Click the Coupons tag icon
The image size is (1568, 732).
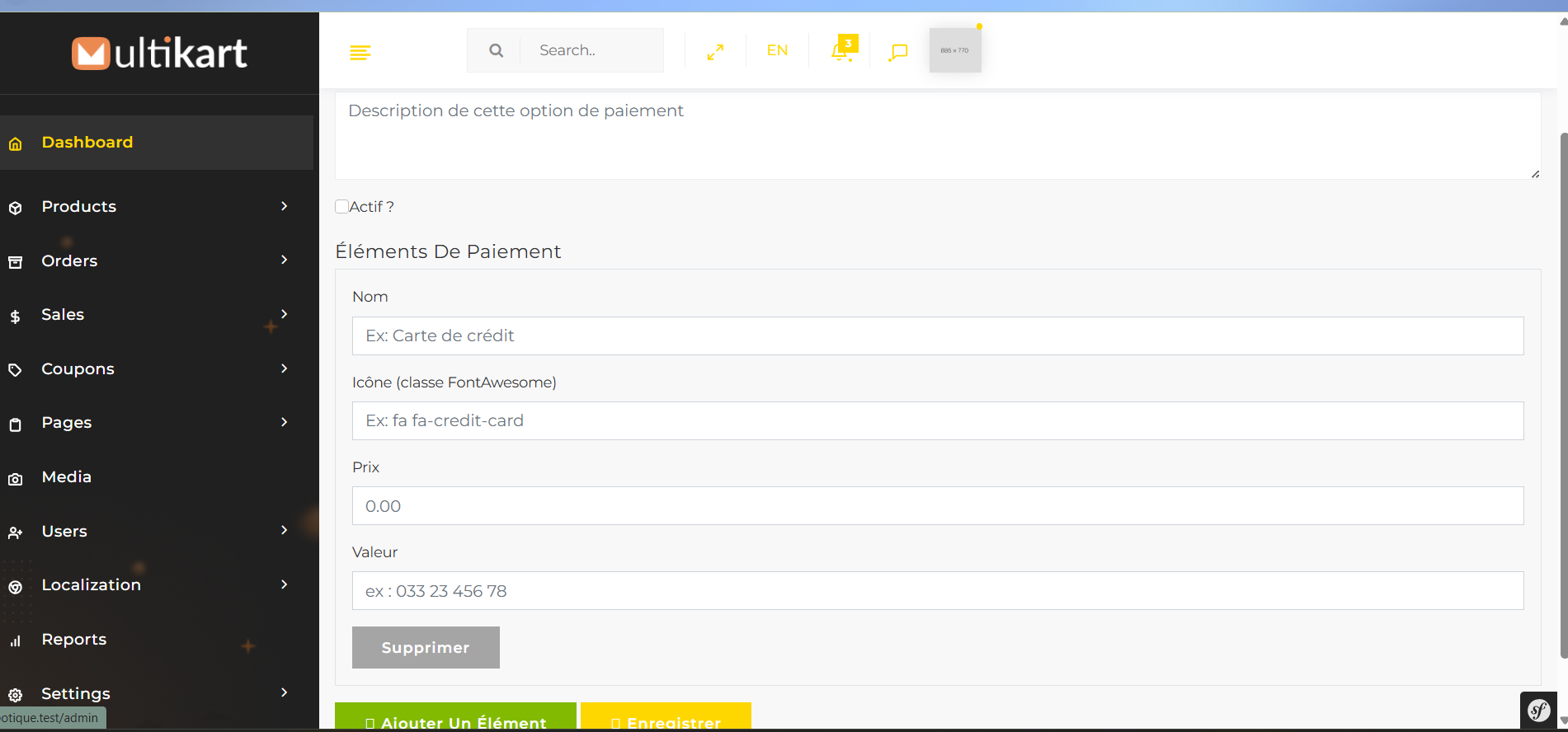[x=15, y=370]
